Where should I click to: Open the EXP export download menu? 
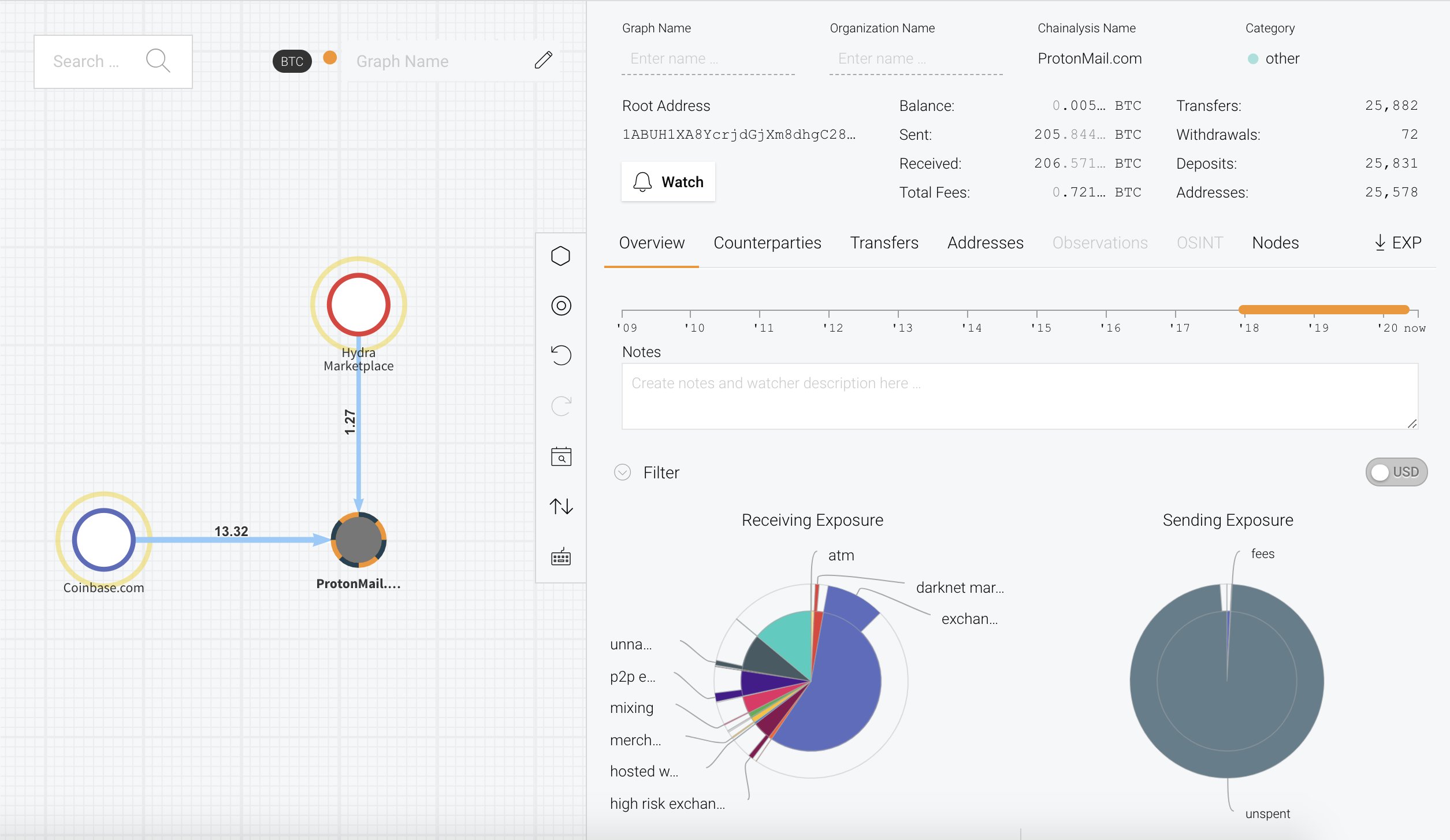(1397, 243)
